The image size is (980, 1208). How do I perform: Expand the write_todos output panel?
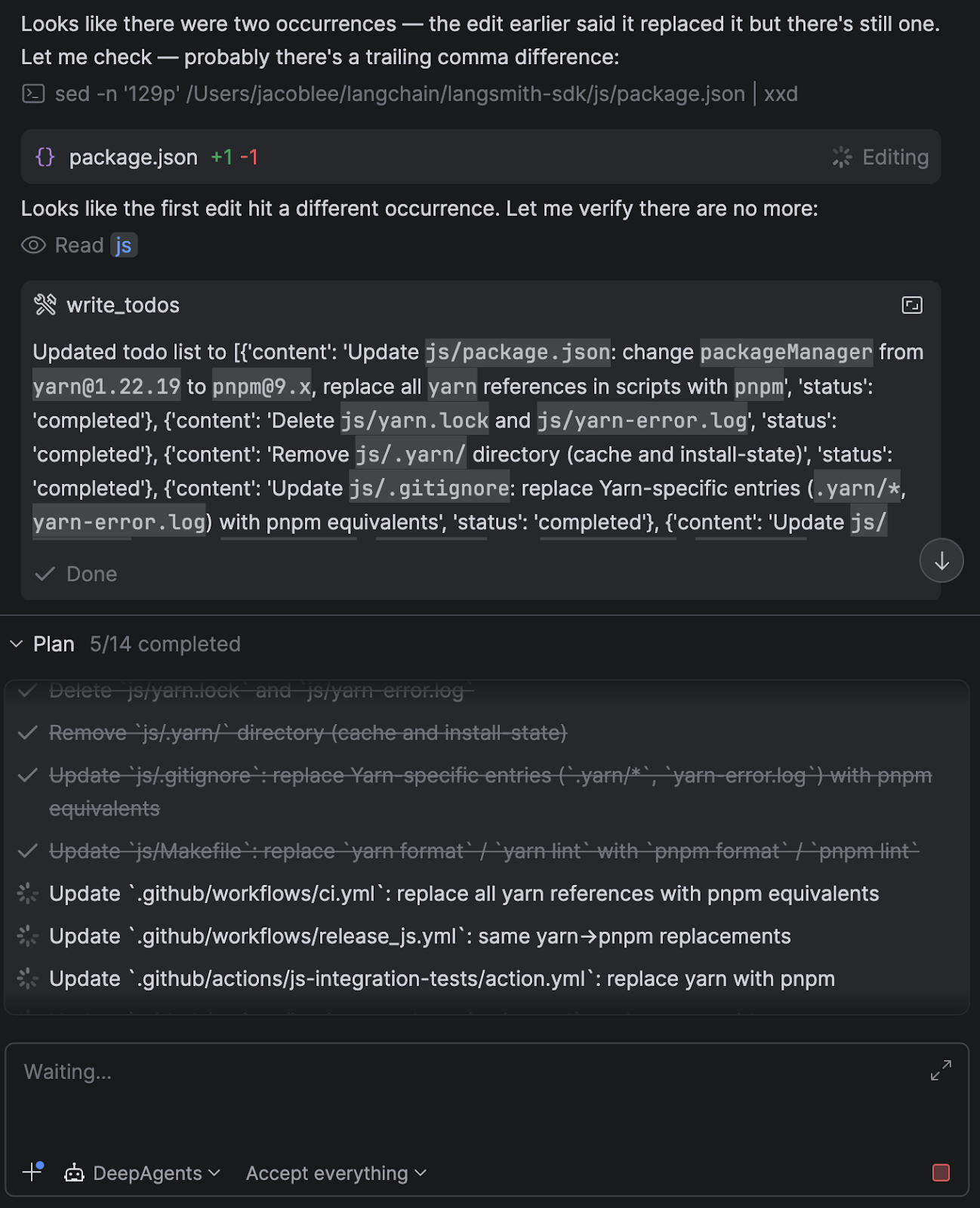[x=912, y=305]
